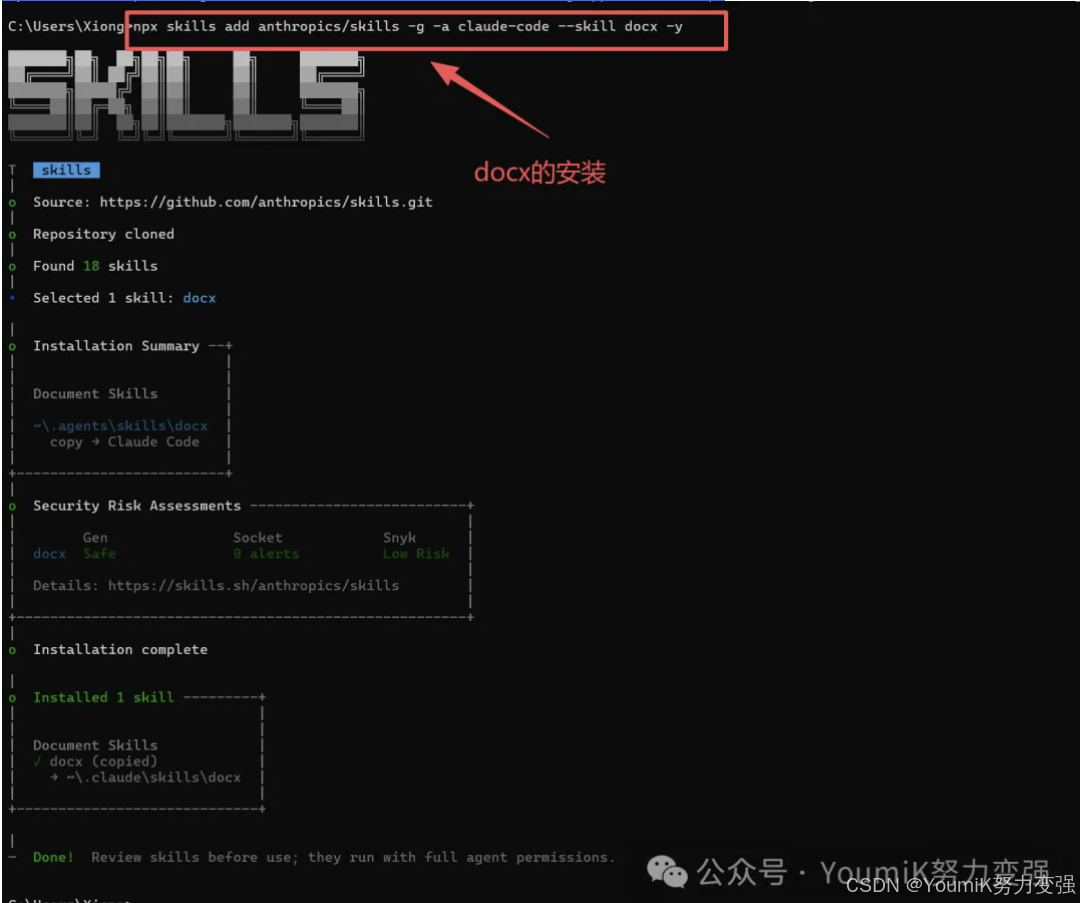
Task: Click the 'docx (copied)' line
Action: (x=103, y=762)
